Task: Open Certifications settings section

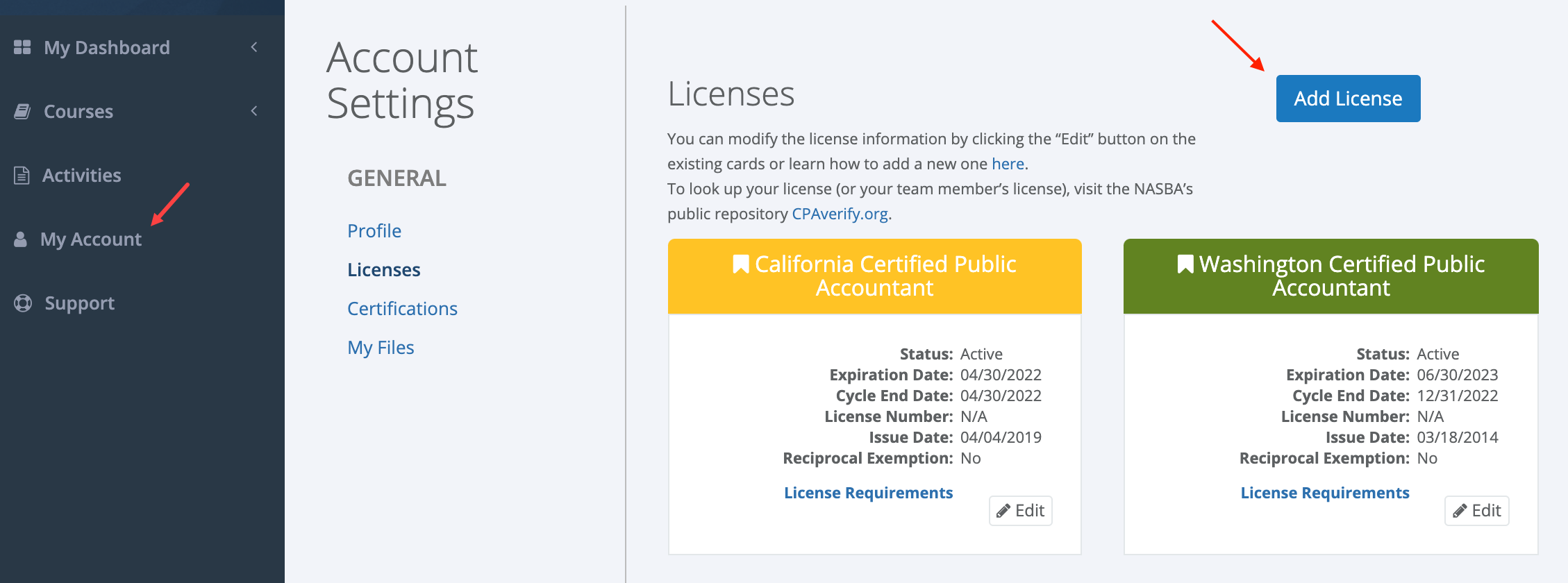Action: (x=403, y=308)
